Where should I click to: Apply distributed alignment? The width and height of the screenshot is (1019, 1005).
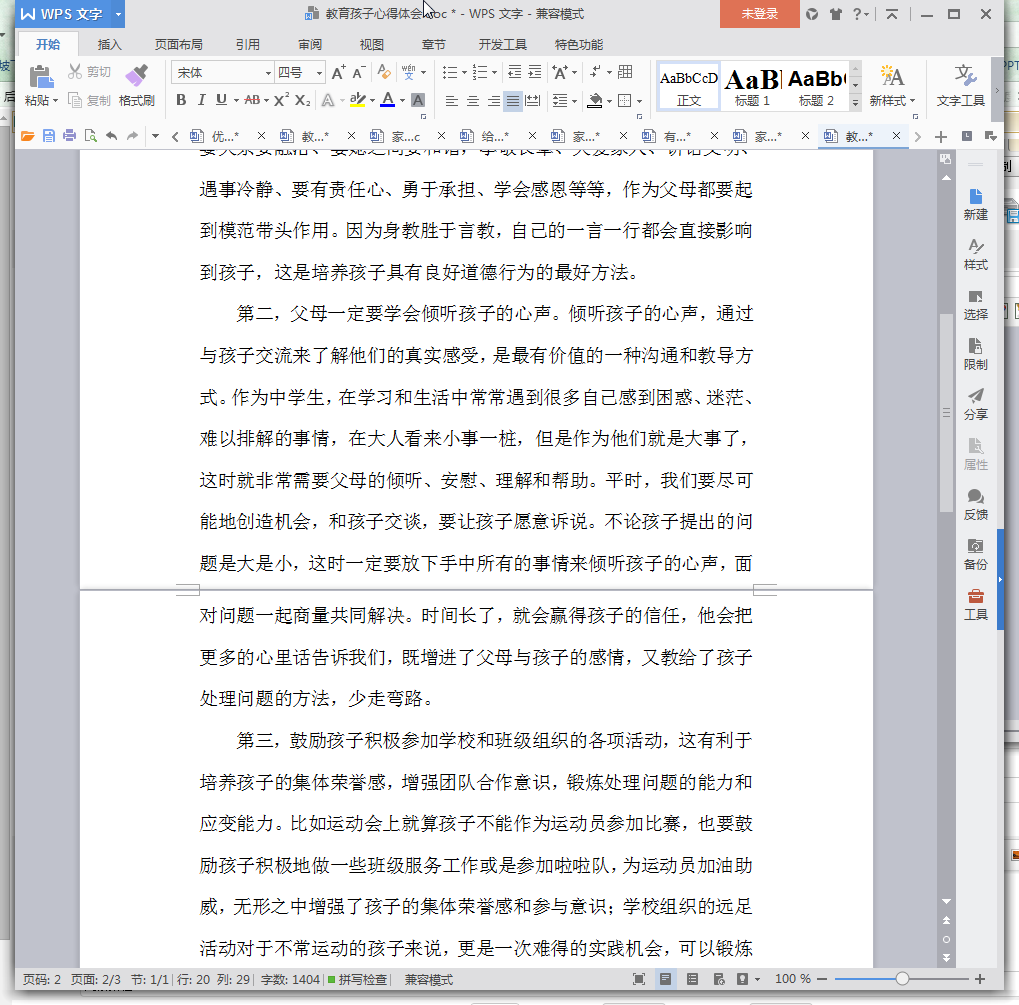click(x=533, y=101)
